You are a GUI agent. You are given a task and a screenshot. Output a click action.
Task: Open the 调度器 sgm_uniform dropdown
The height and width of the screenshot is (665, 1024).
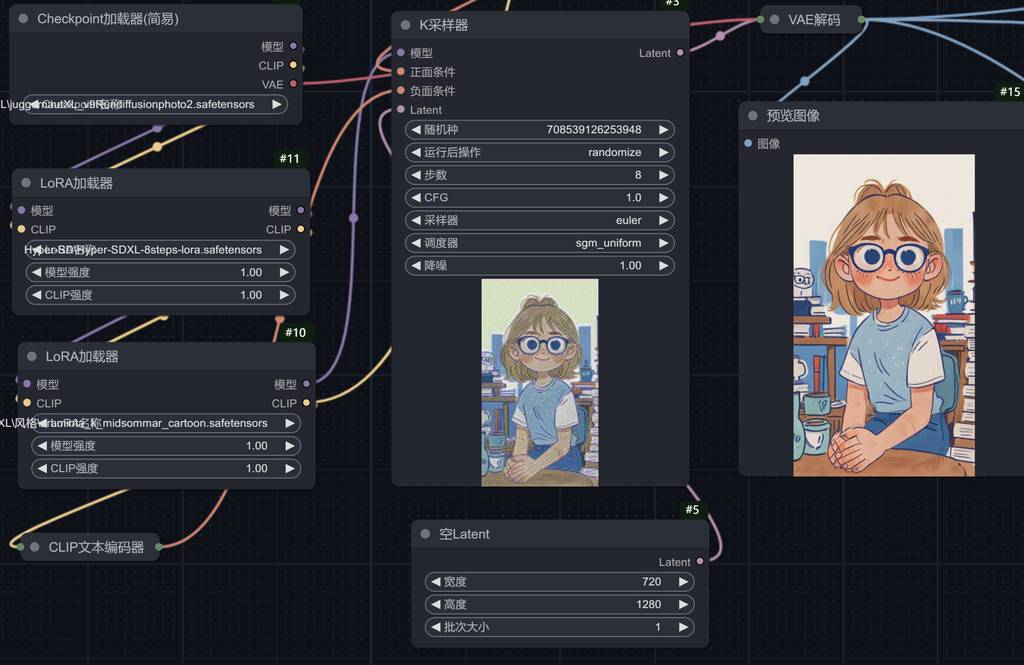point(540,243)
